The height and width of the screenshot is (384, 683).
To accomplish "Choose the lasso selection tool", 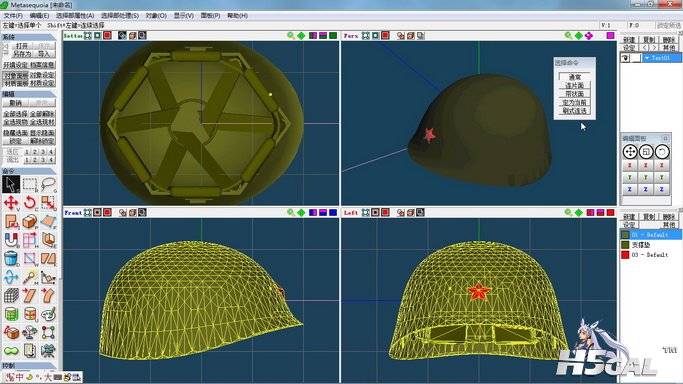I will (x=48, y=184).
